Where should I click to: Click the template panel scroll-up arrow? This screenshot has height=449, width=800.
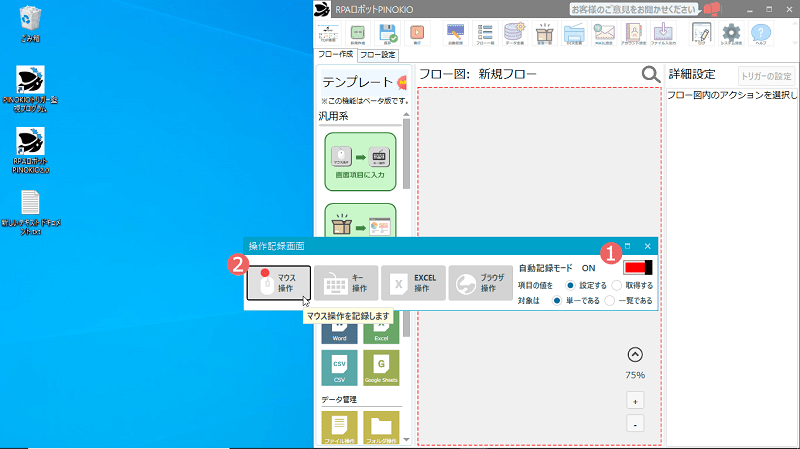pos(406,115)
